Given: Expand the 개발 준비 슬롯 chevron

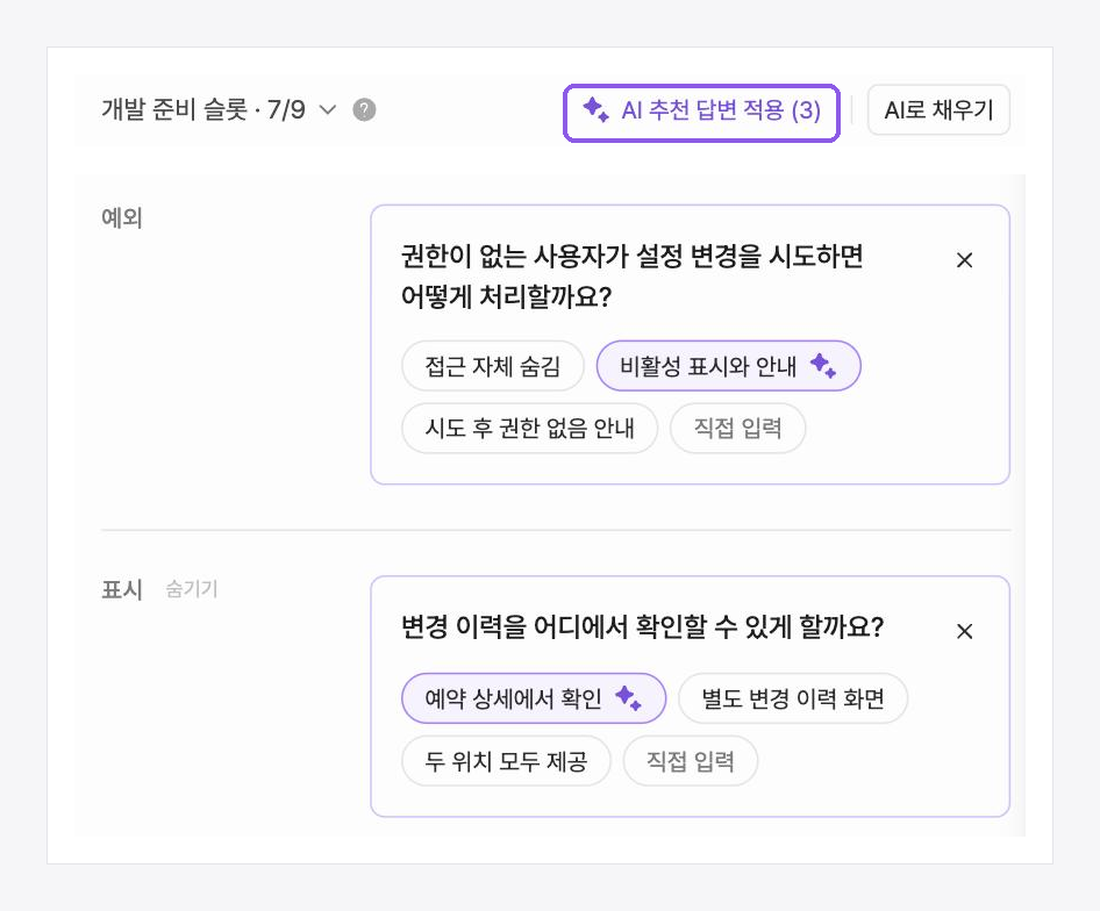Looking at the screenshot, I should click(328, 110).
